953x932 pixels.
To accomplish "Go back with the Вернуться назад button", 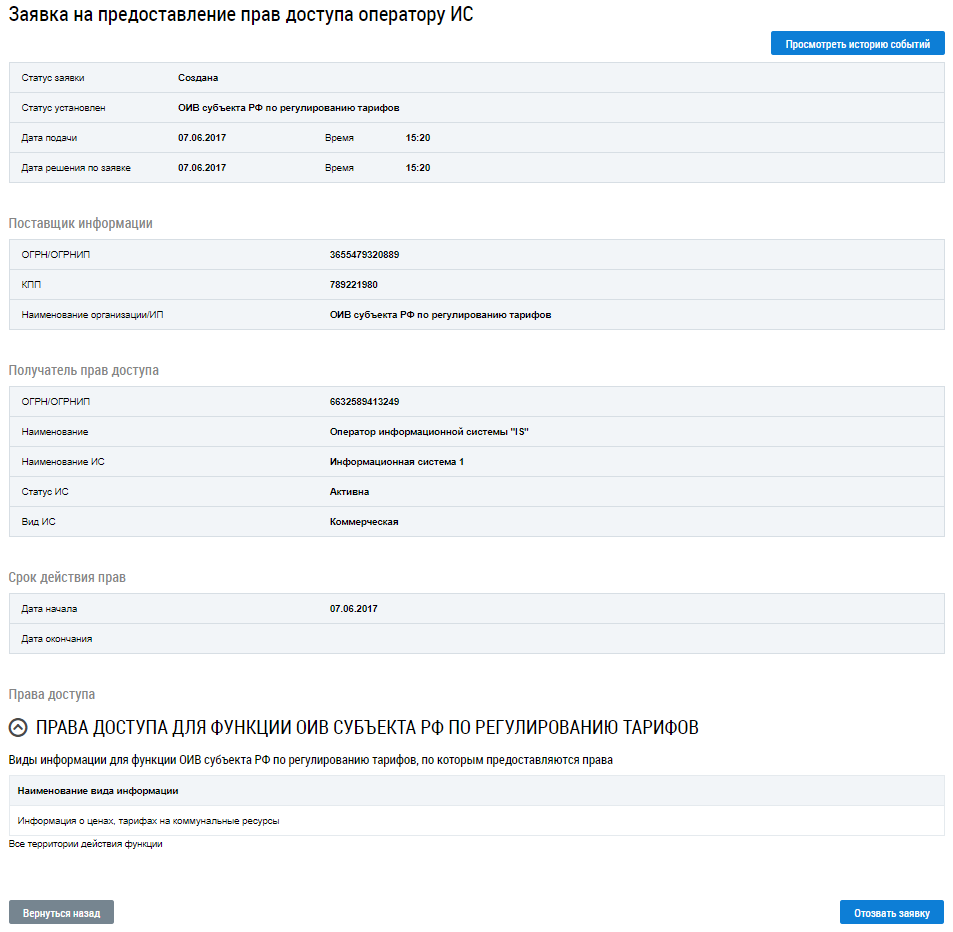I will [61, 913].
